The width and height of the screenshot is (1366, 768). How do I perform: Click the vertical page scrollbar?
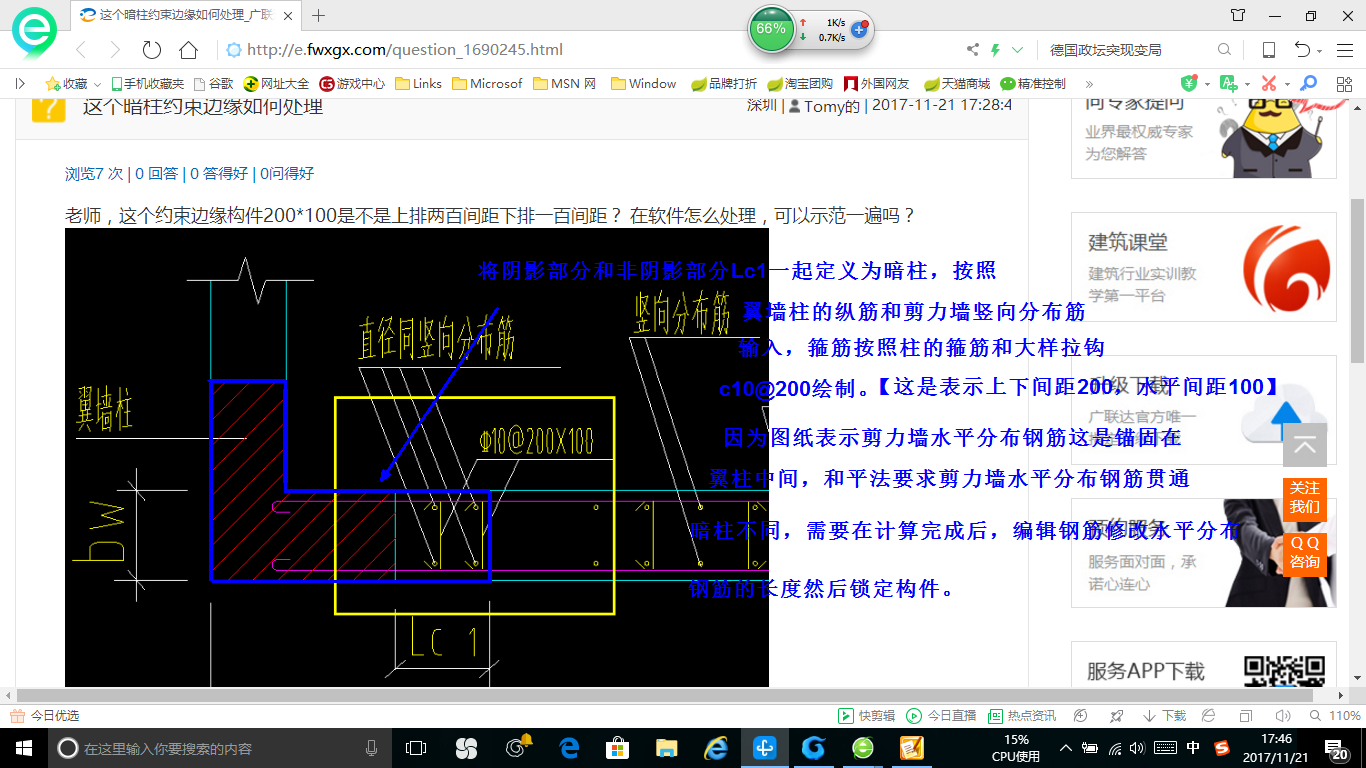pyautogui.click(x=1358, y=279)
